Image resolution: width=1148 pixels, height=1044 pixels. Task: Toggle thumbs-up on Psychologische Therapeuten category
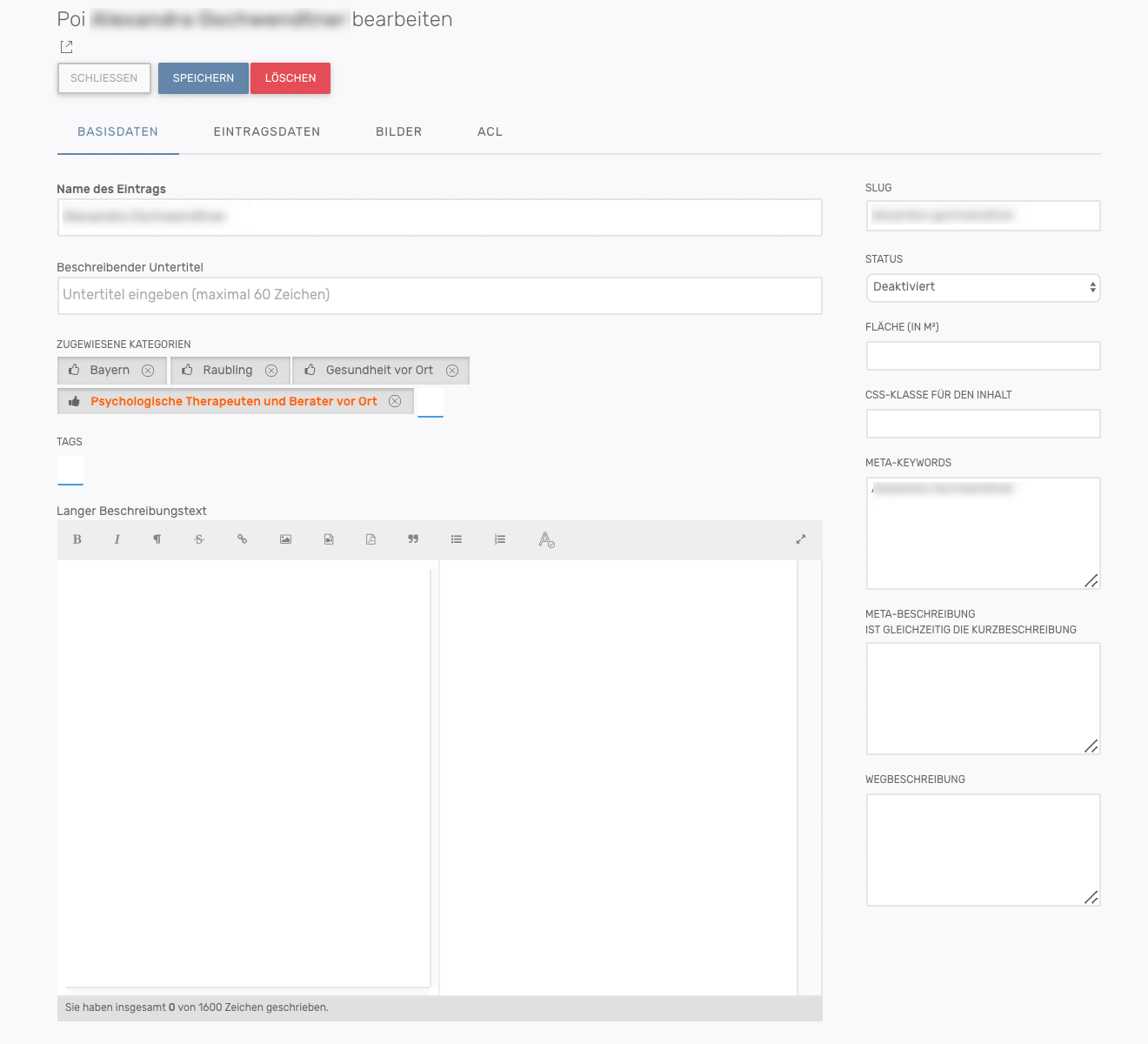click(x=74, y=401)
